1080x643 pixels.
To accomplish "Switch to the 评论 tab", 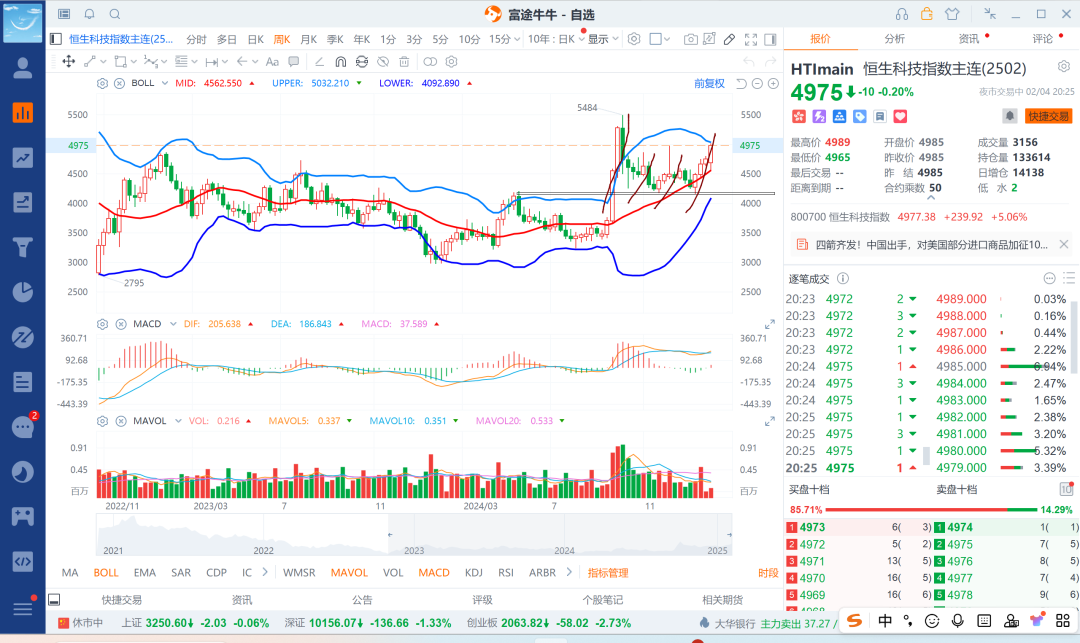I will point(1043,39).
